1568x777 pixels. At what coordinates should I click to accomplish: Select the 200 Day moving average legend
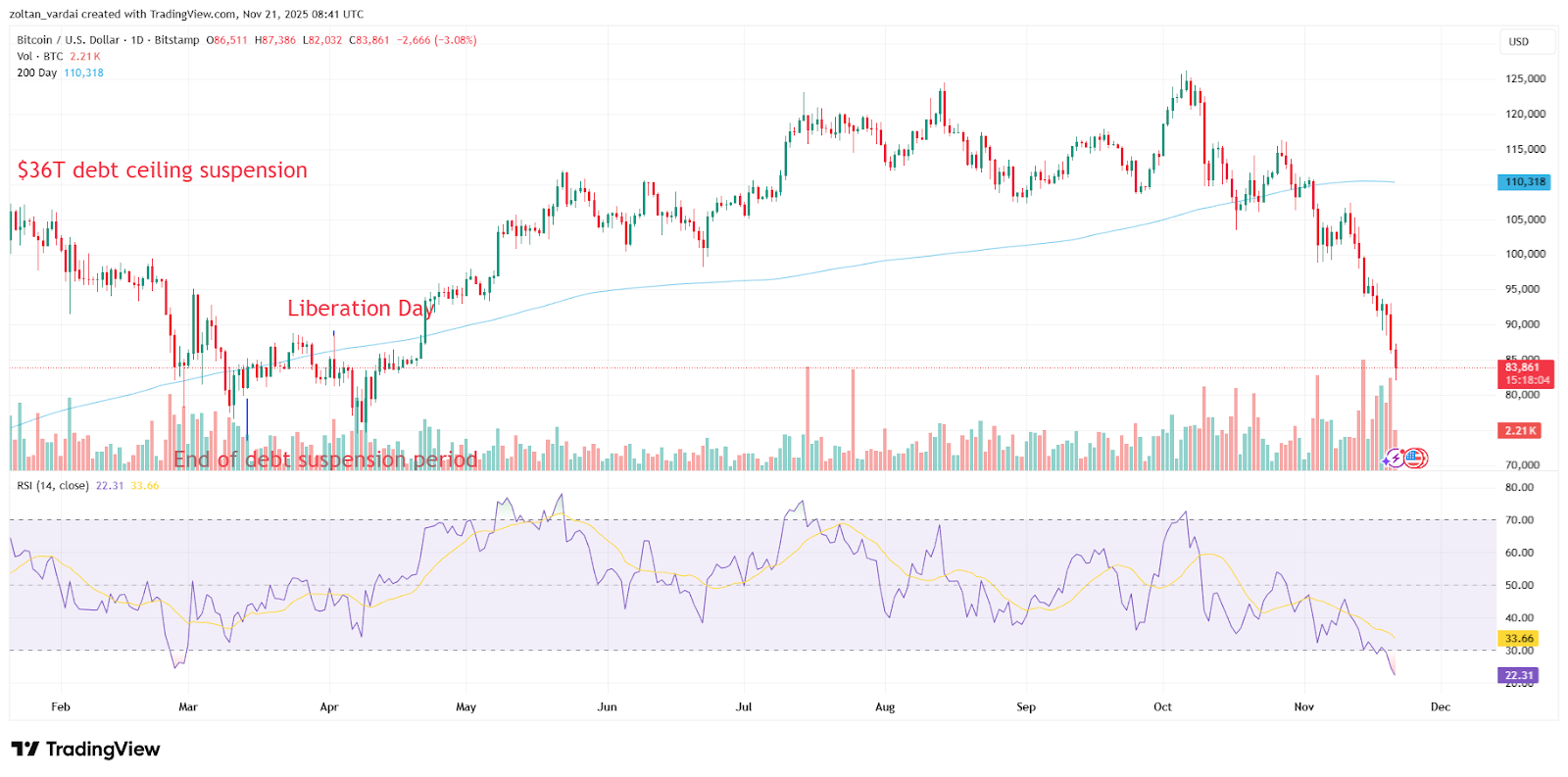pos(37,73)
